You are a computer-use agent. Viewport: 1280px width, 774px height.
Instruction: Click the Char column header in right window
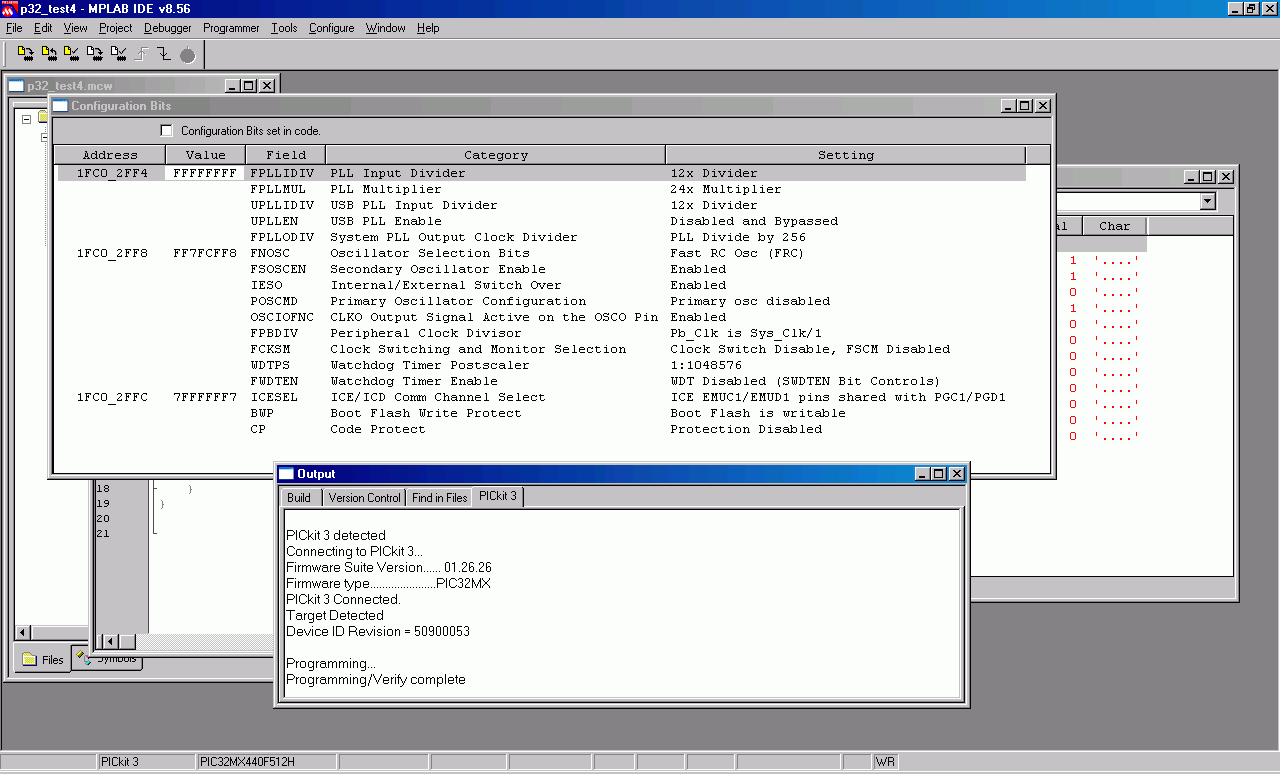coord(1114,226)
